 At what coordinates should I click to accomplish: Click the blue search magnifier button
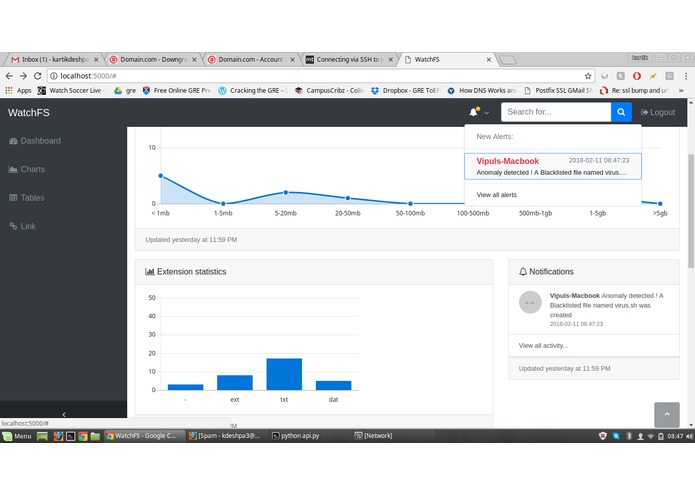621,112
